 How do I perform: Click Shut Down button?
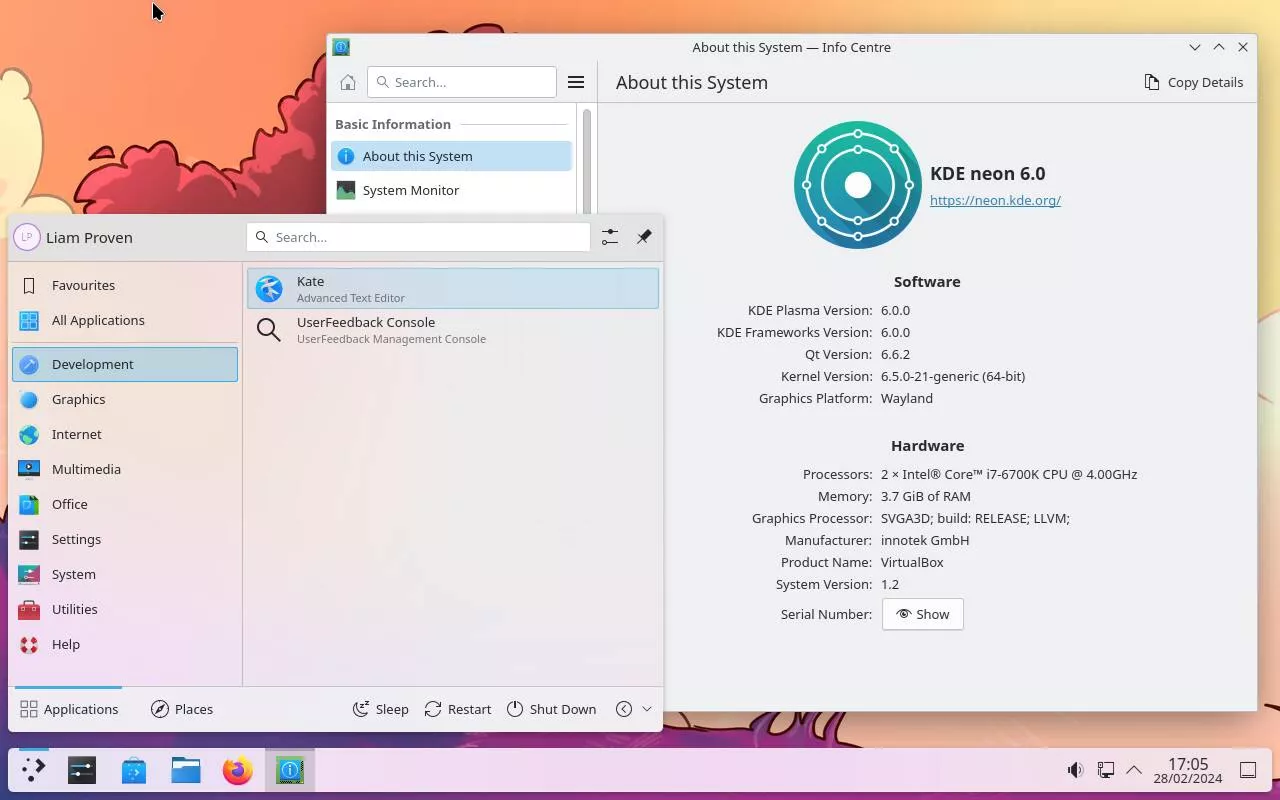[x=551, y=709]
